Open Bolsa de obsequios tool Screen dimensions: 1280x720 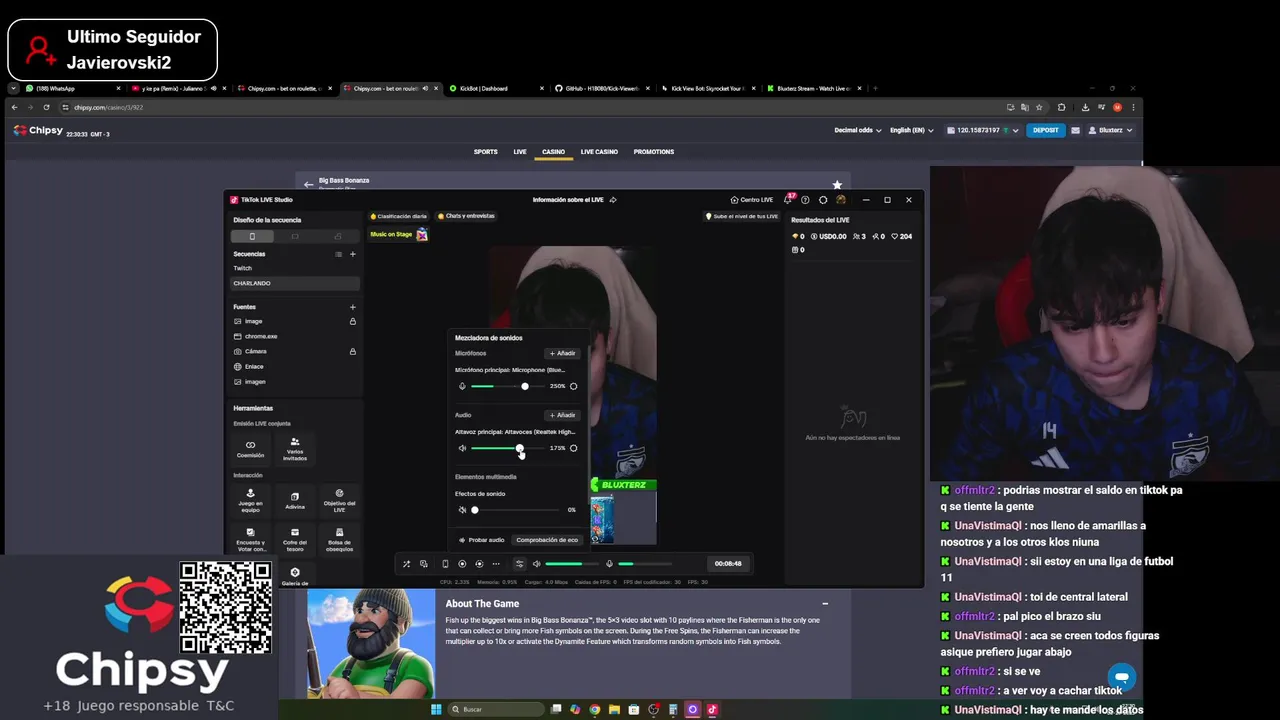pyautogui.click(x=339, y=540)
